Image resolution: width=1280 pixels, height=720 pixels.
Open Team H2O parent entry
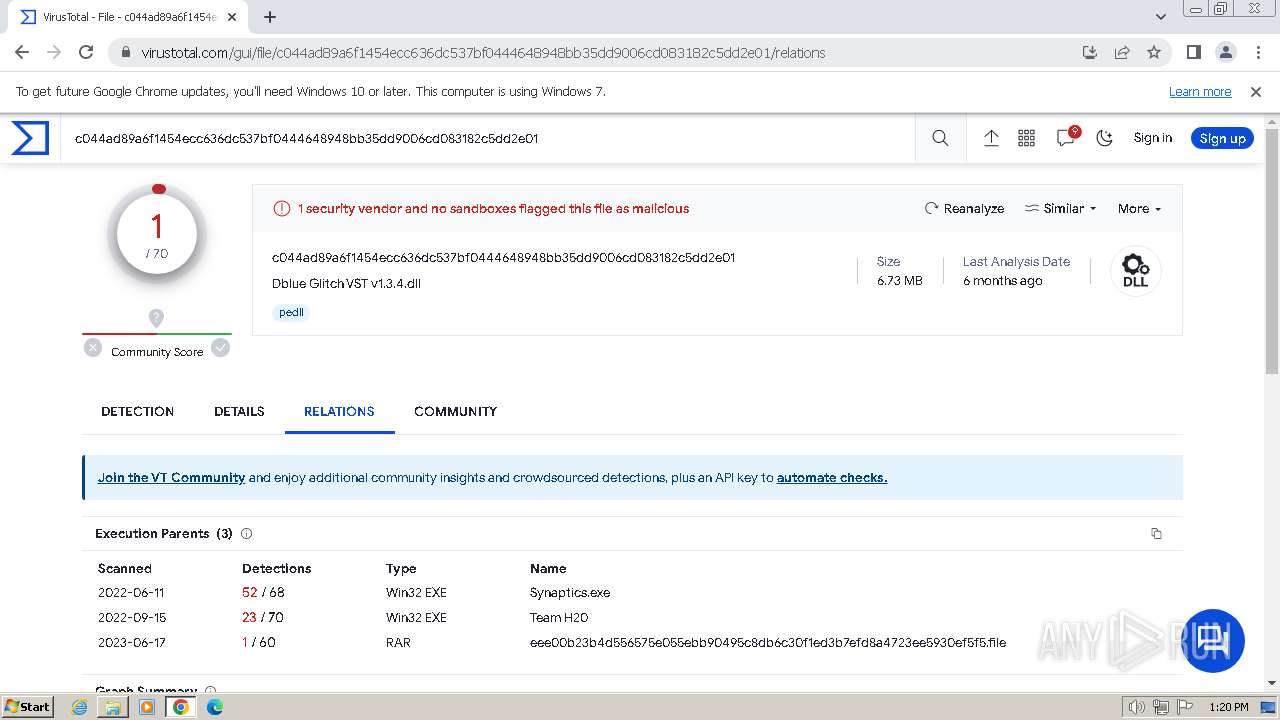[x=559, y=618]
